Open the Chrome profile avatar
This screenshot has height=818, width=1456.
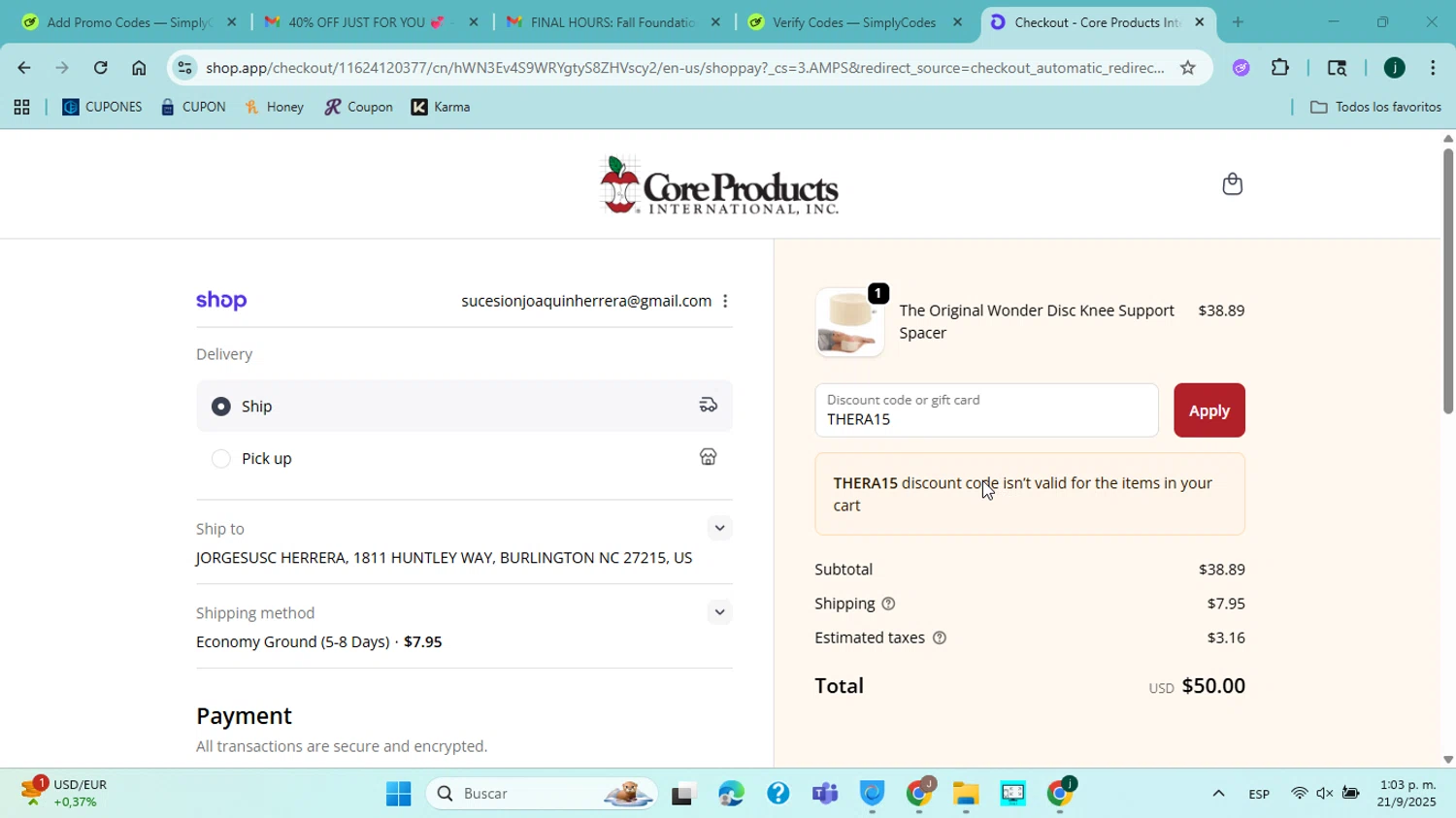point(1394,67)
